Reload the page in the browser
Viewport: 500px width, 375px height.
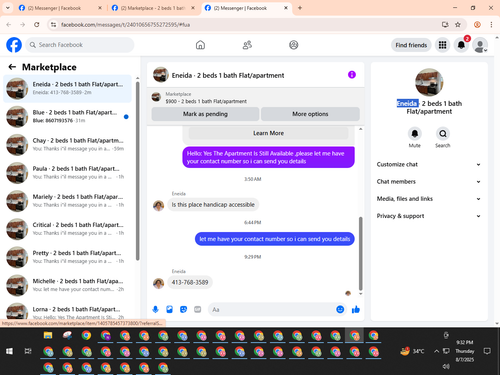coord(37,24)
